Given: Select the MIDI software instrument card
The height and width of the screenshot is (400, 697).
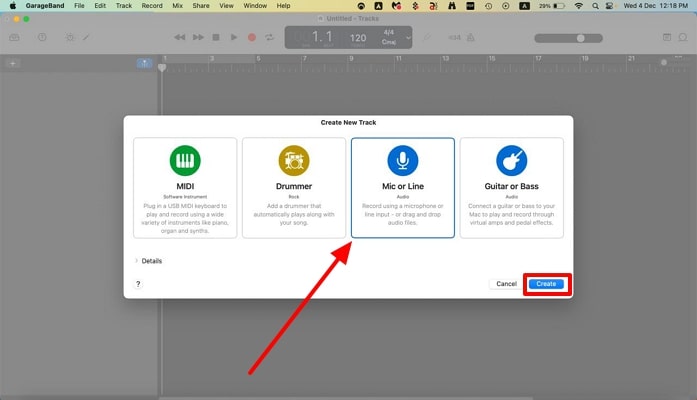Looking at the screenshot, I should tap(185, 188).
